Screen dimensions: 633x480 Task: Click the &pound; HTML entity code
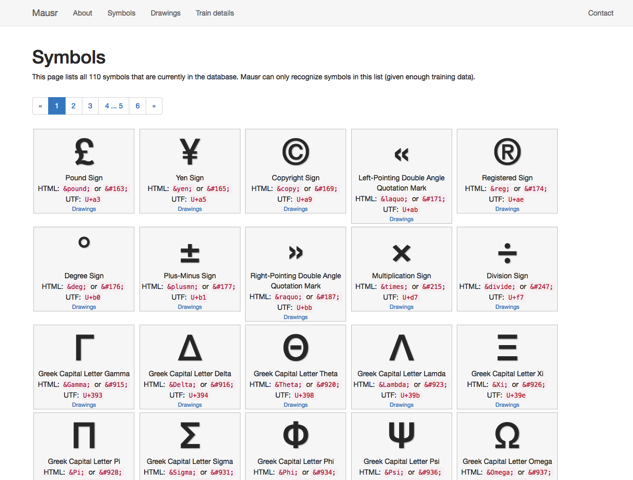77,189
